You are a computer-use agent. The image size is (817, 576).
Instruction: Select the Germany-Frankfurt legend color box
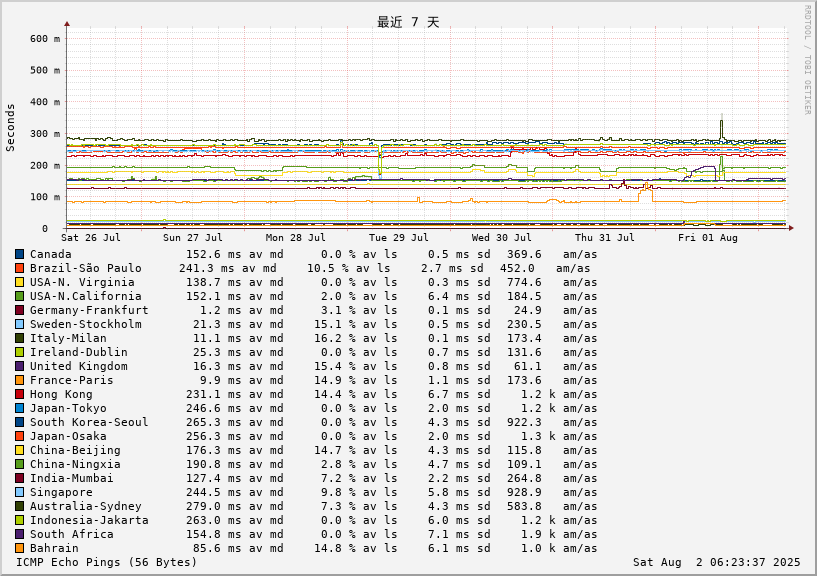click(x=19, y=310)
